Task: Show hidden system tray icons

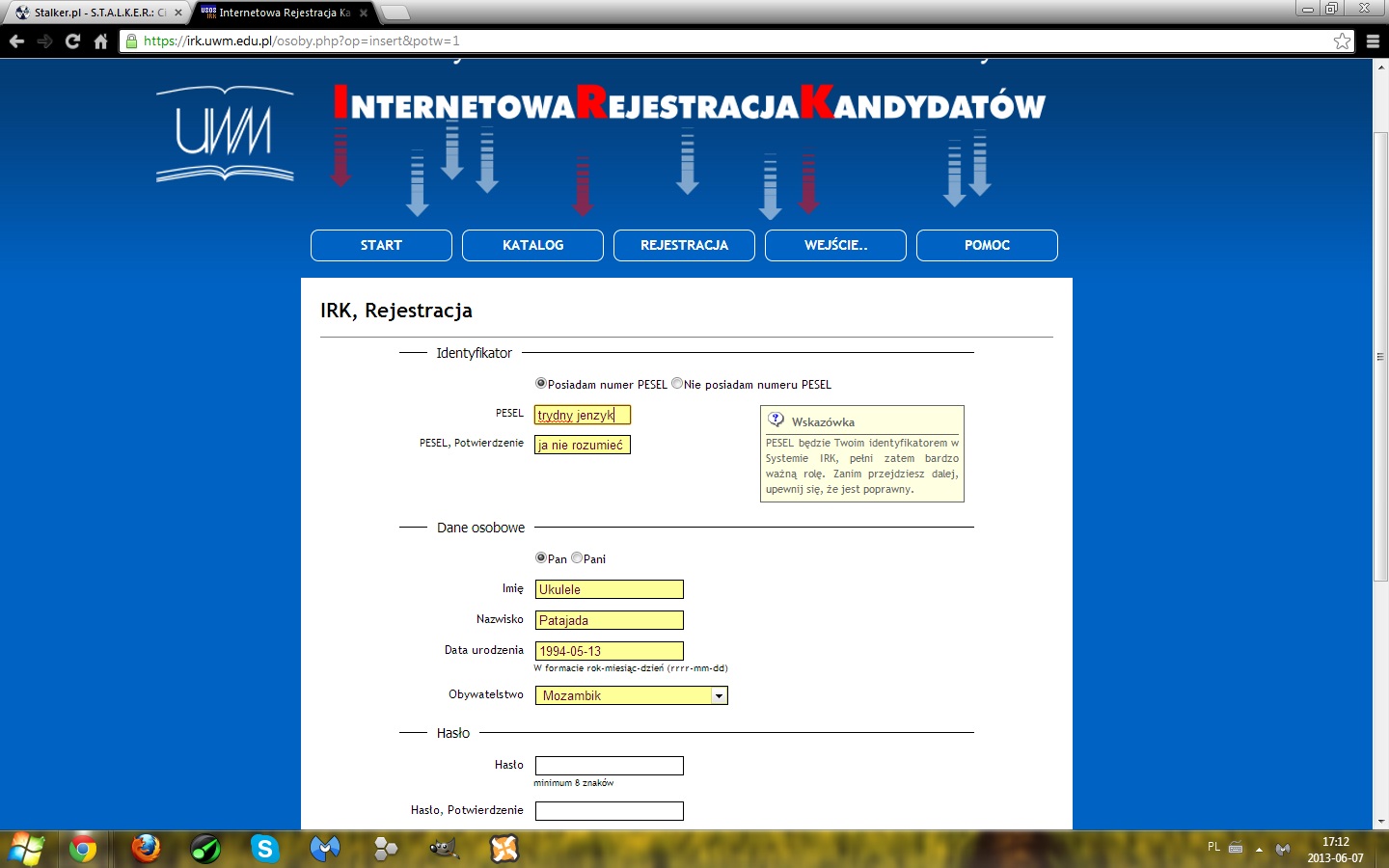Action: pyautogui.click(x=1259, y=850)
